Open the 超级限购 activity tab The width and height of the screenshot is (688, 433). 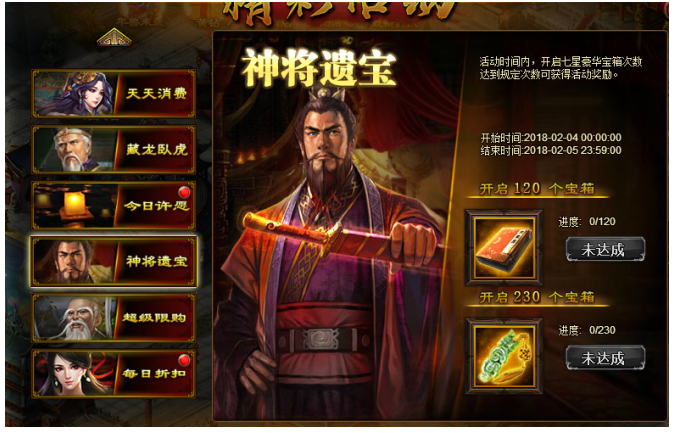(113, 318)
